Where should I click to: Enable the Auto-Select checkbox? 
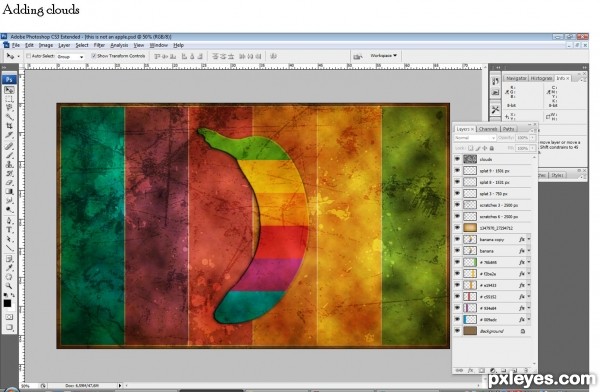coord(28,56)
